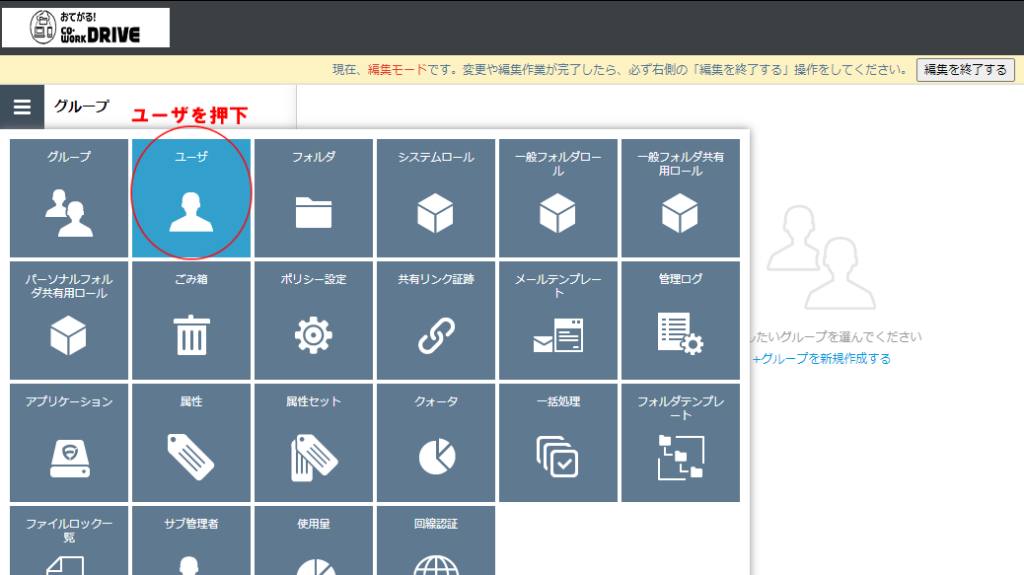The image size is (1024, 575).
Task: Click the グループ header title
Action: tap(82, 106)
